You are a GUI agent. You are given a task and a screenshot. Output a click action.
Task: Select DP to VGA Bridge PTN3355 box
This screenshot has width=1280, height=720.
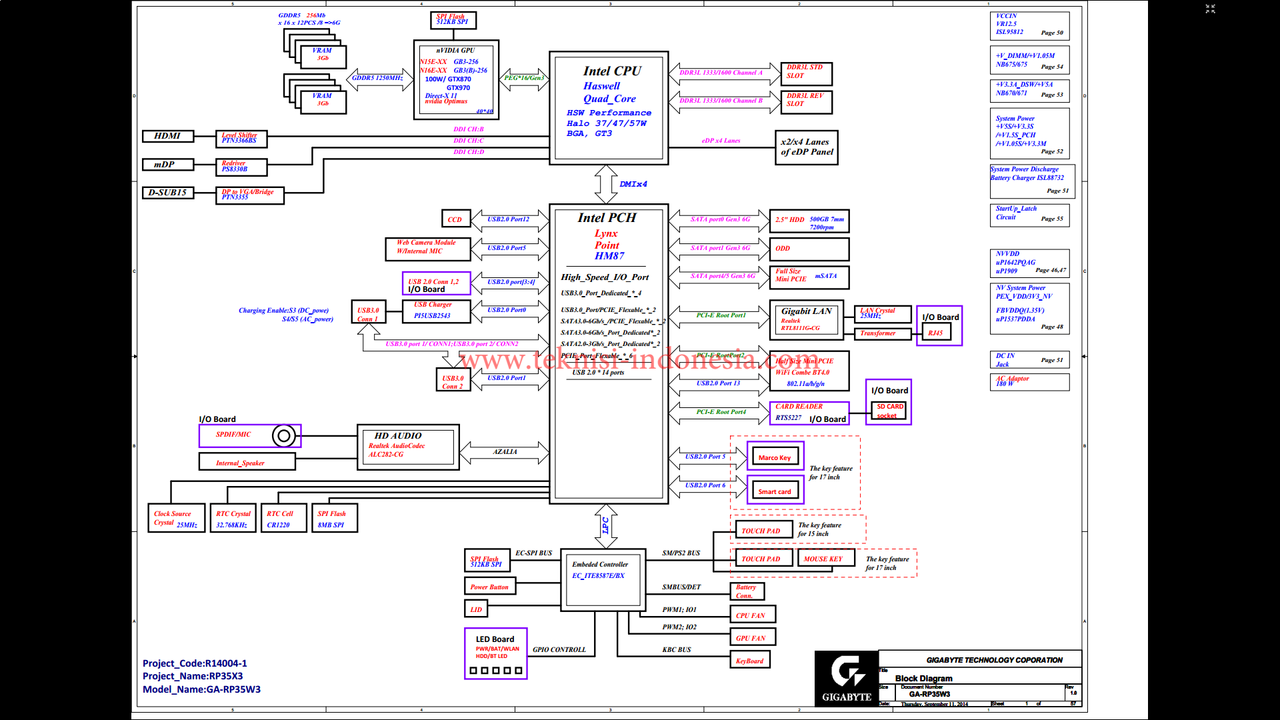[251, 194]
